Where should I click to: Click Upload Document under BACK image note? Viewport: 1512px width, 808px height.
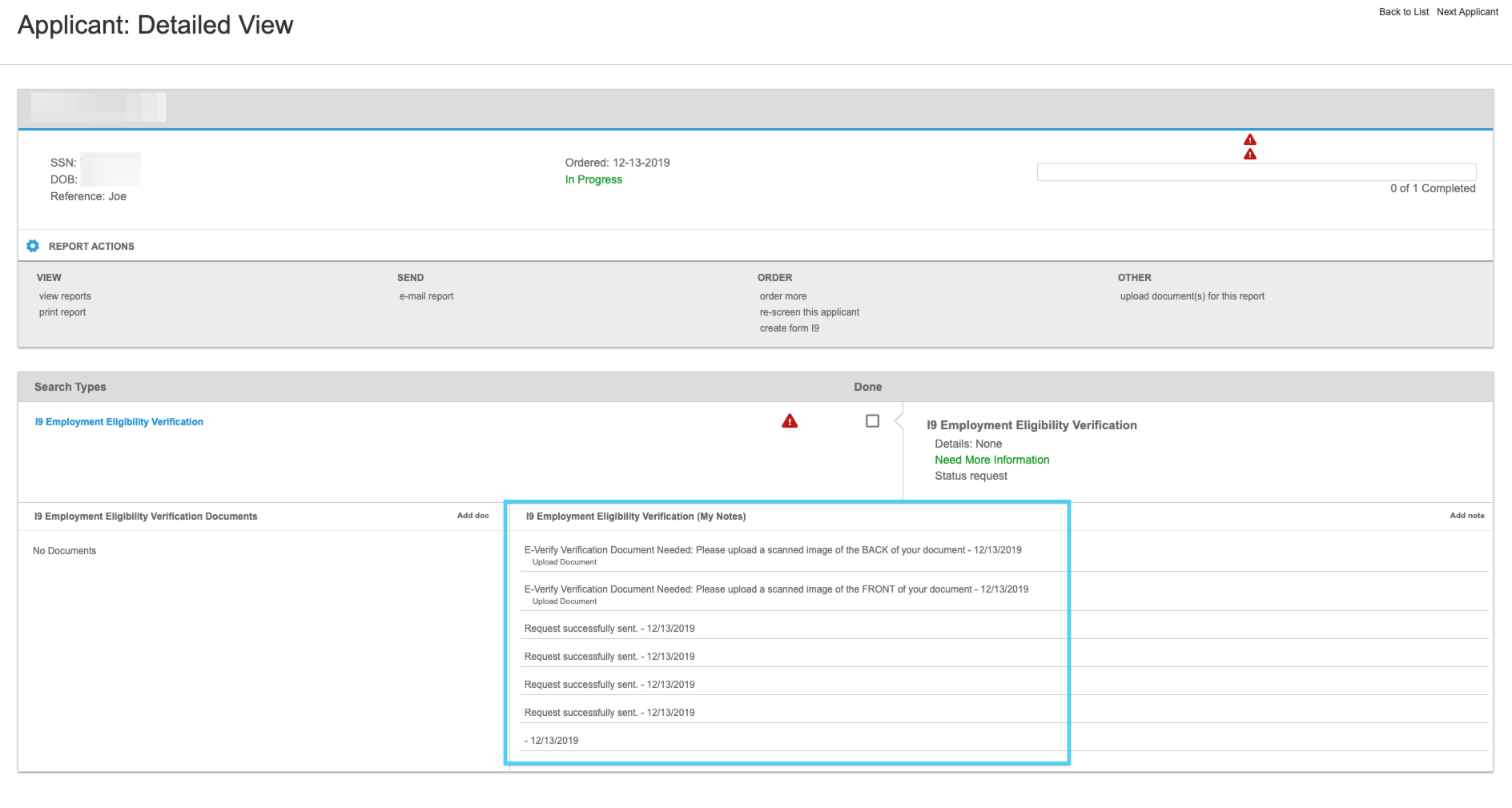coord(565,562)
